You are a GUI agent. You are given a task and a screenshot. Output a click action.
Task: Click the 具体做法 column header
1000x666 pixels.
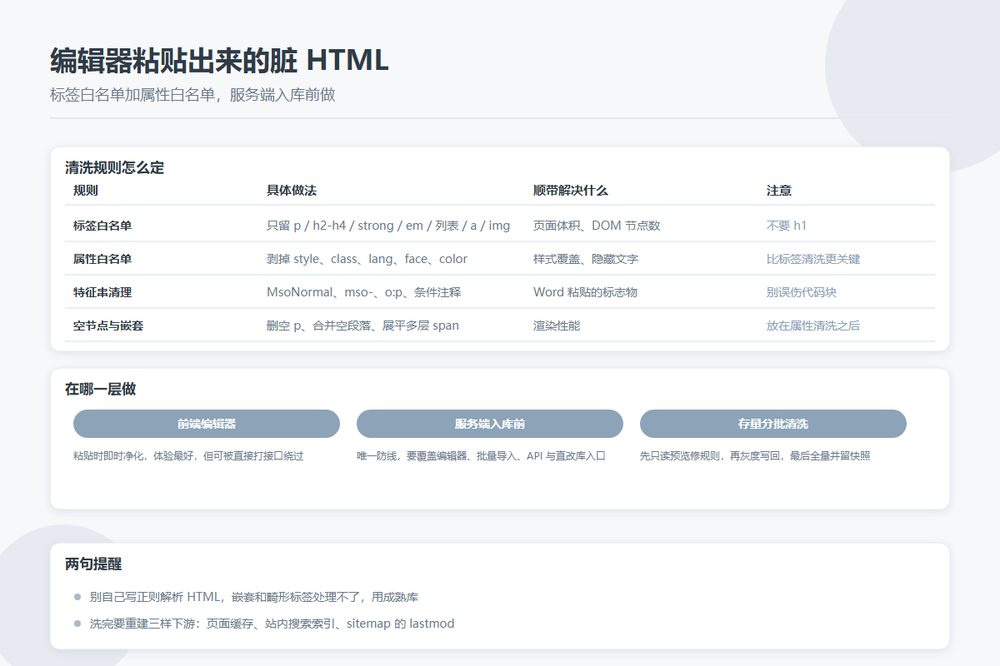(x=291, y=190)
